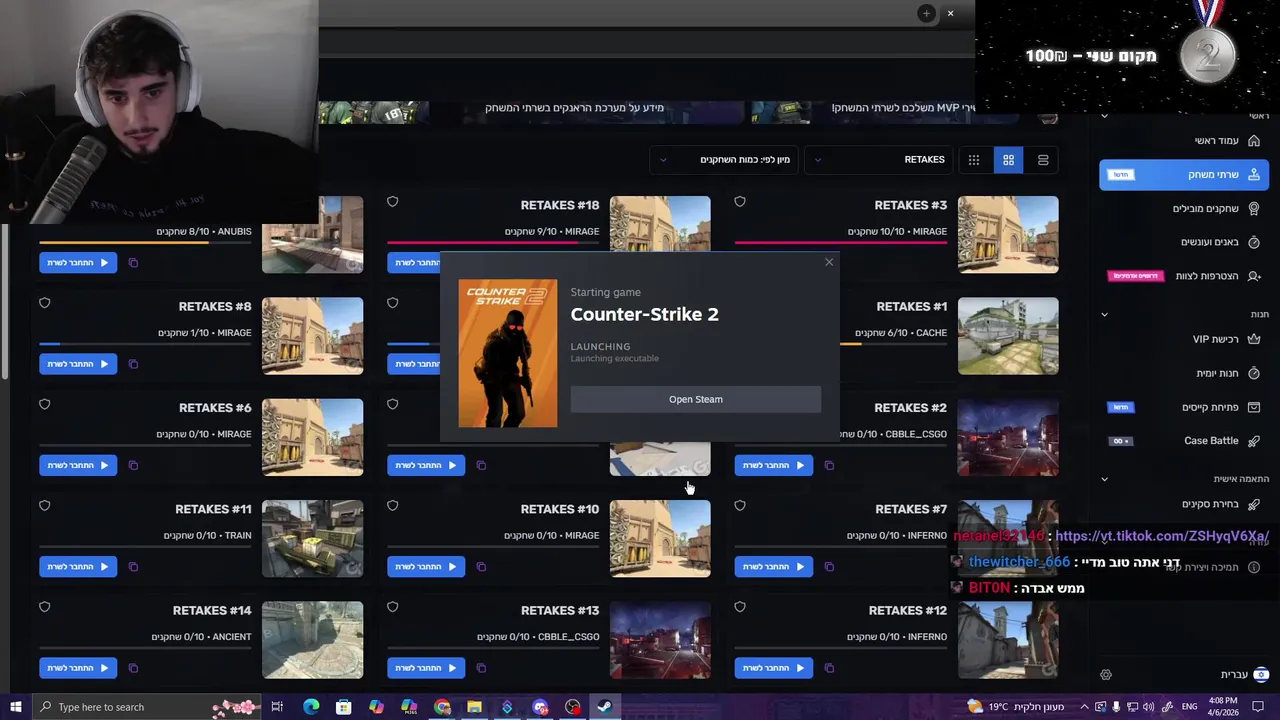
Task: Open the ranking system info banner link
Action: tap(574, 108)
